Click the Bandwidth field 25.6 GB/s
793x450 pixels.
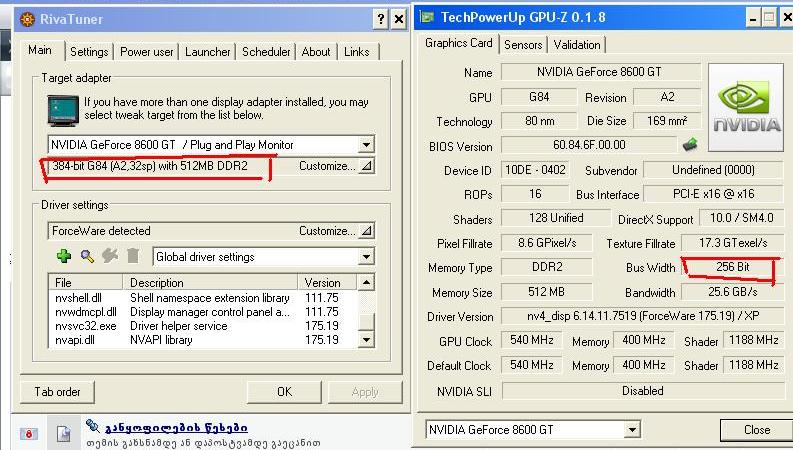732,292
